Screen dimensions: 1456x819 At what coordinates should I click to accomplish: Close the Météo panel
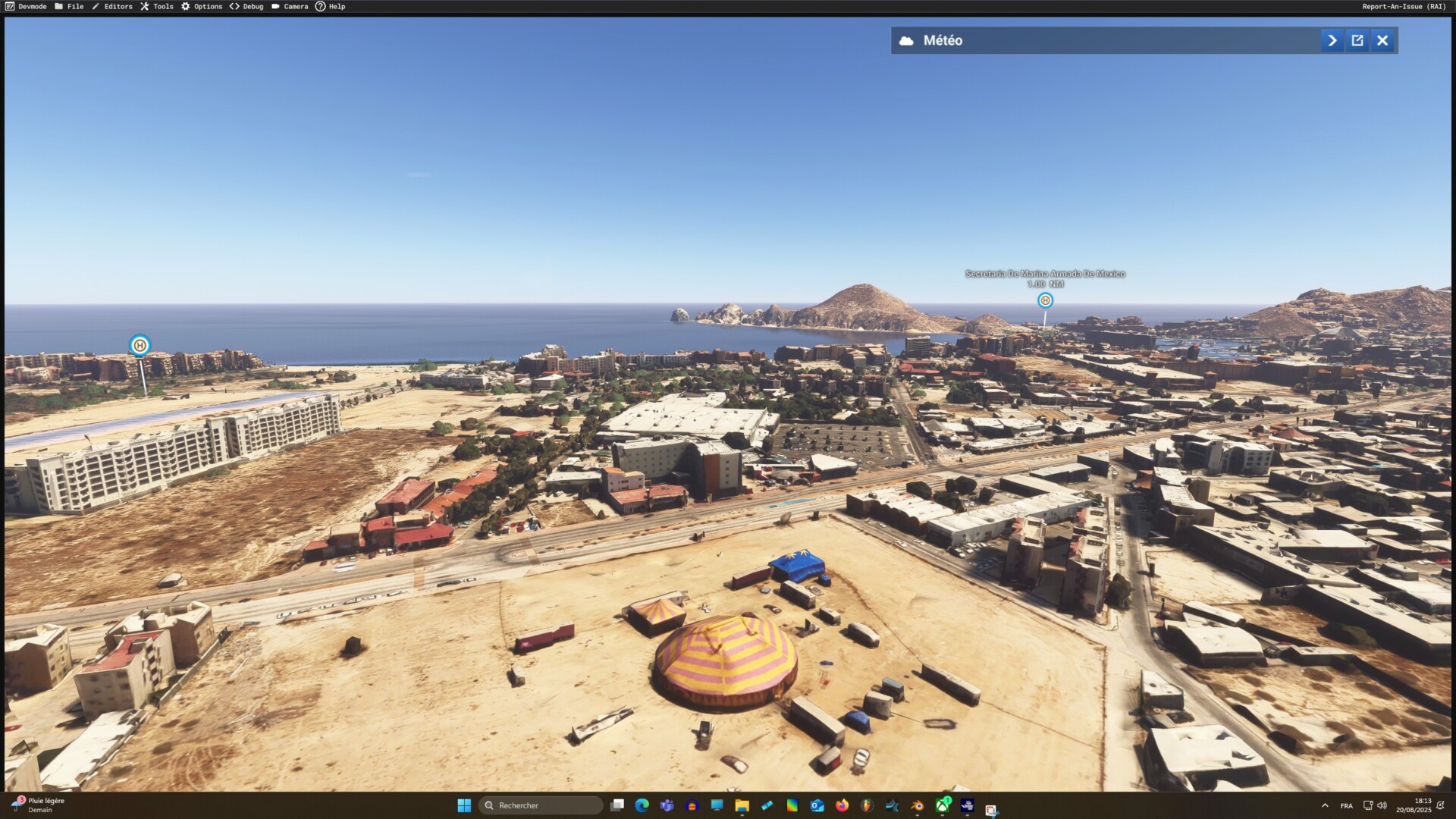pos(1382,40)
